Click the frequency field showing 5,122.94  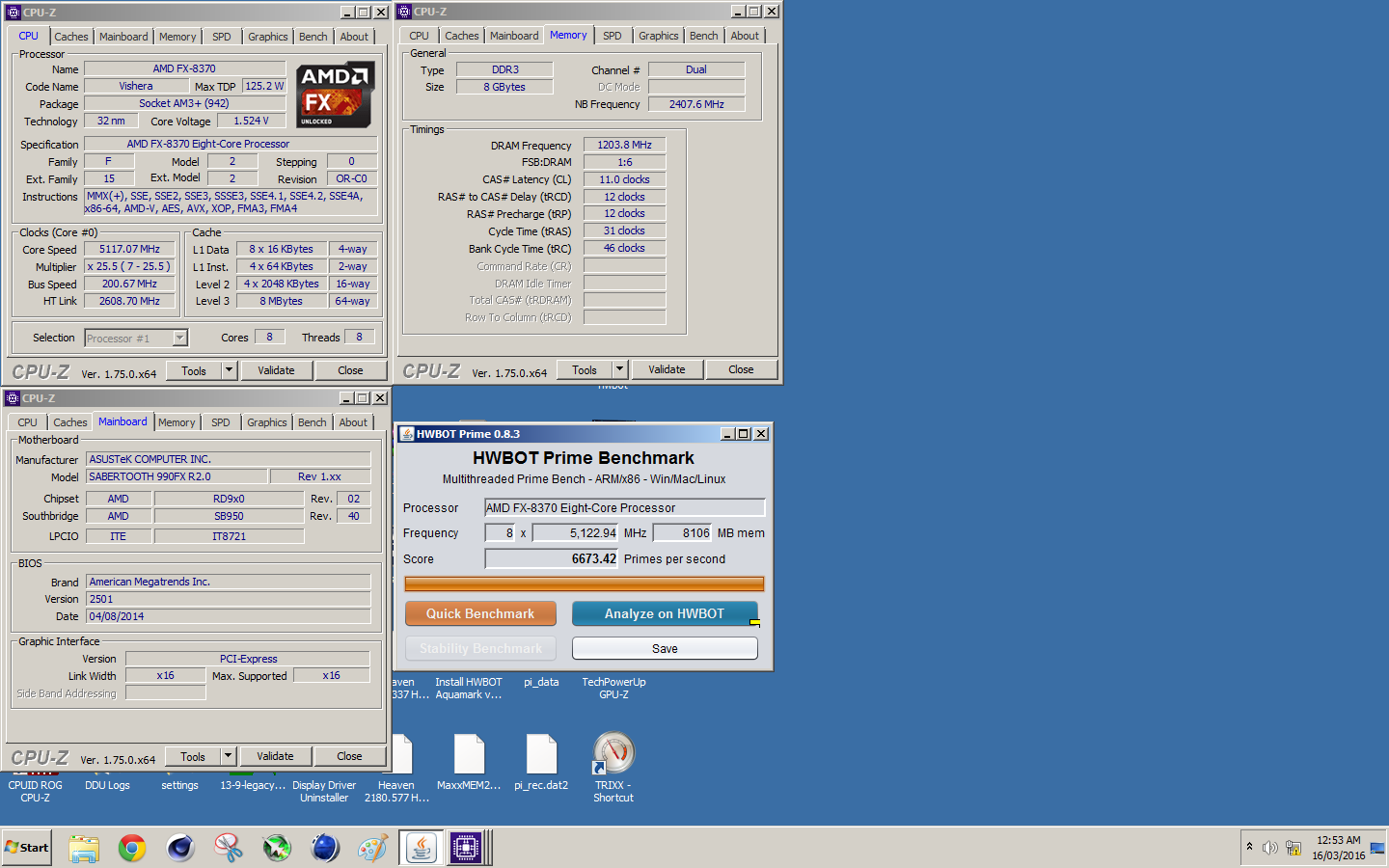pos(575,532)
